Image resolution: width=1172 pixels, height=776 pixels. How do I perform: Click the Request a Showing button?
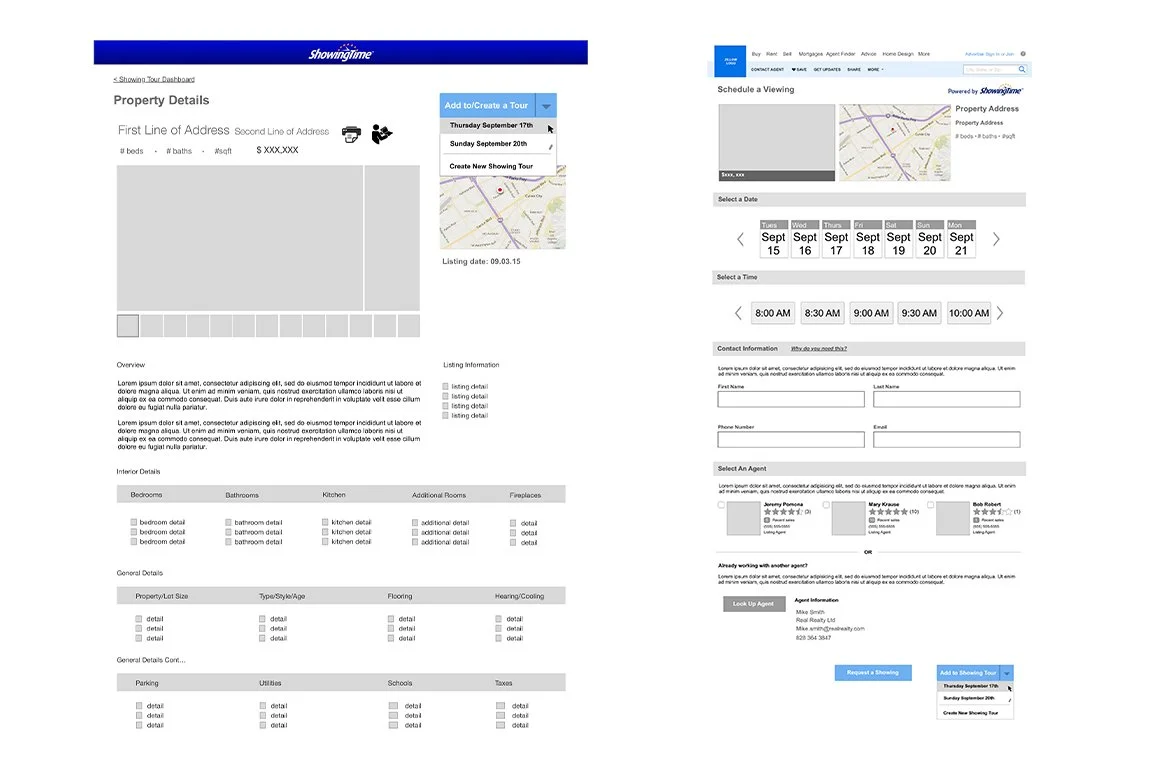pos(873,673)
